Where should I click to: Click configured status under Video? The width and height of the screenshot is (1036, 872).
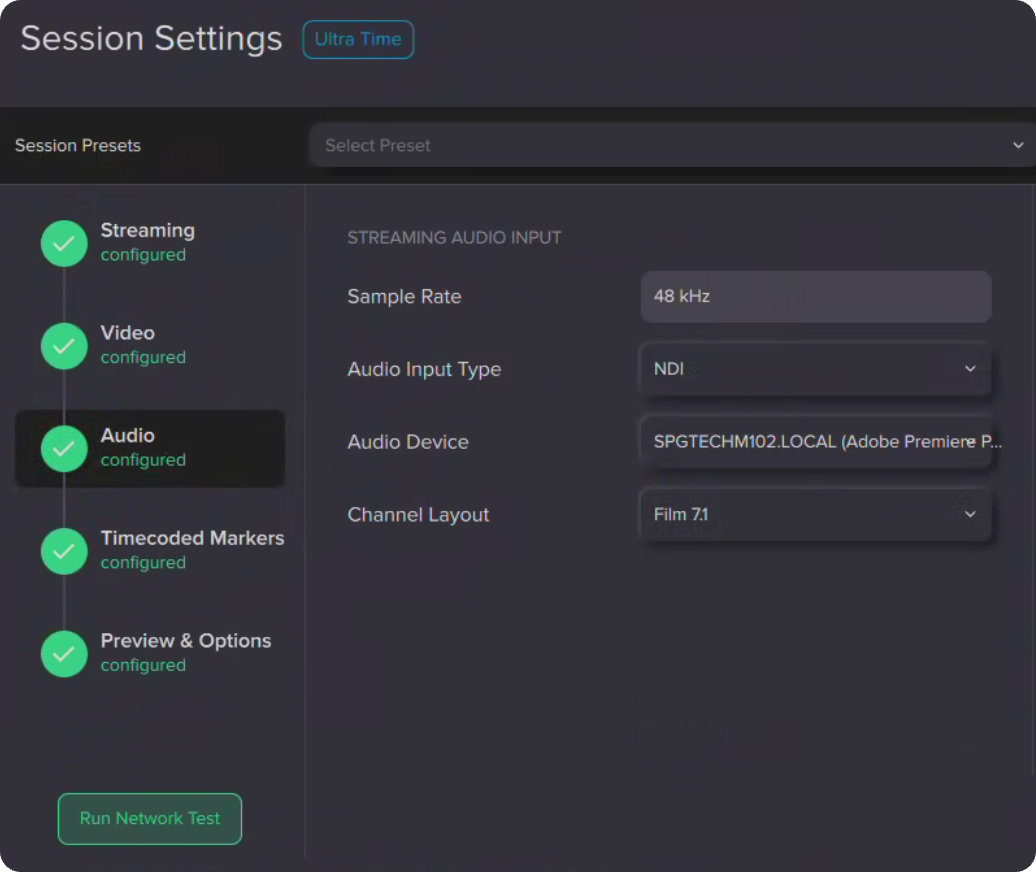pyautogui.click(x=143, y=357)
